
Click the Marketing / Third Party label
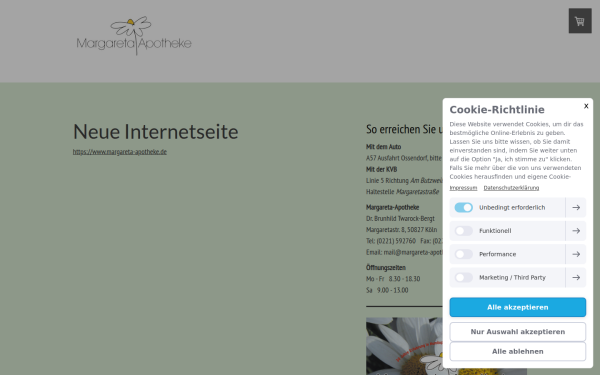point(512,277)
